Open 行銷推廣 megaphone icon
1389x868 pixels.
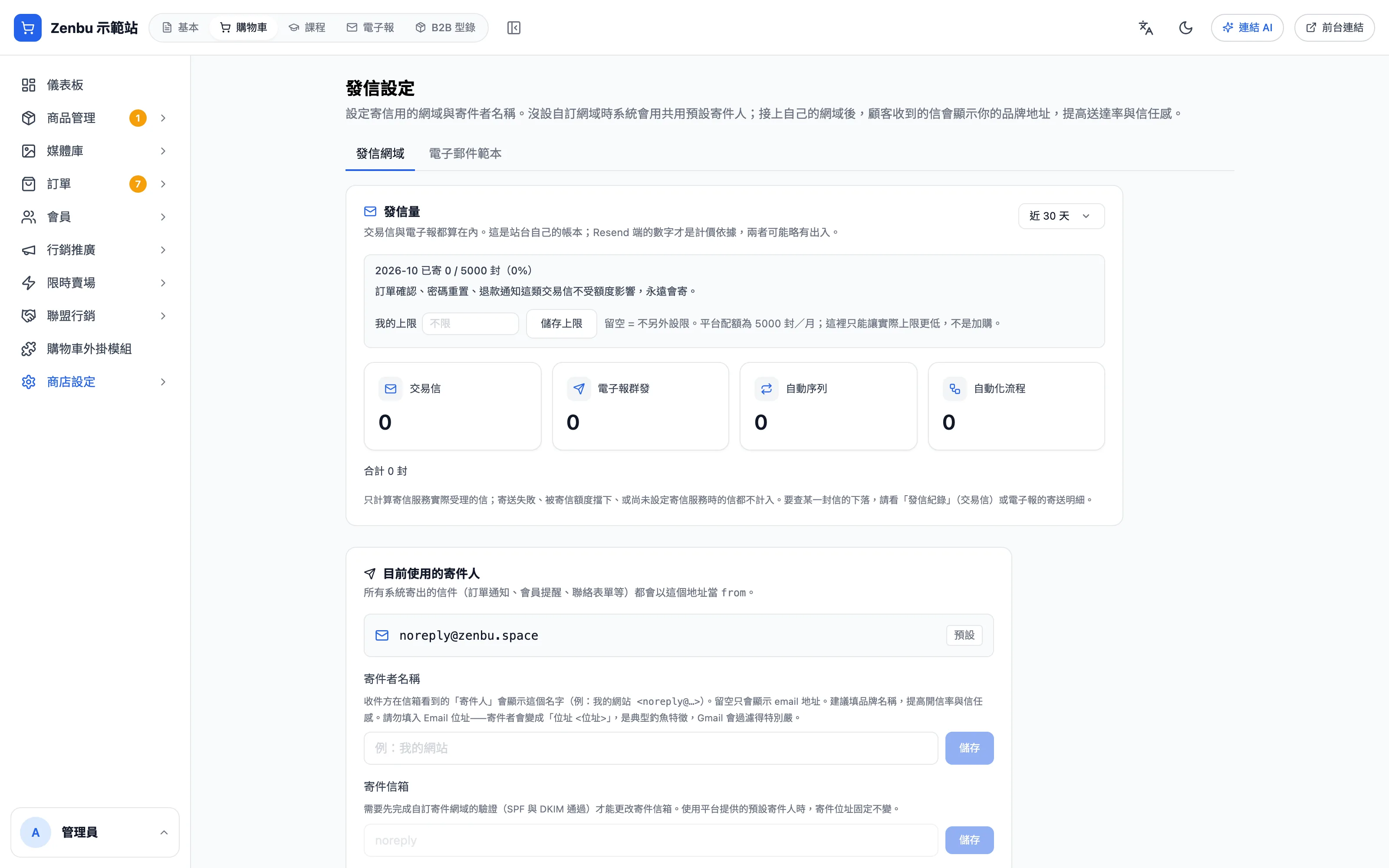pos(29,250)
